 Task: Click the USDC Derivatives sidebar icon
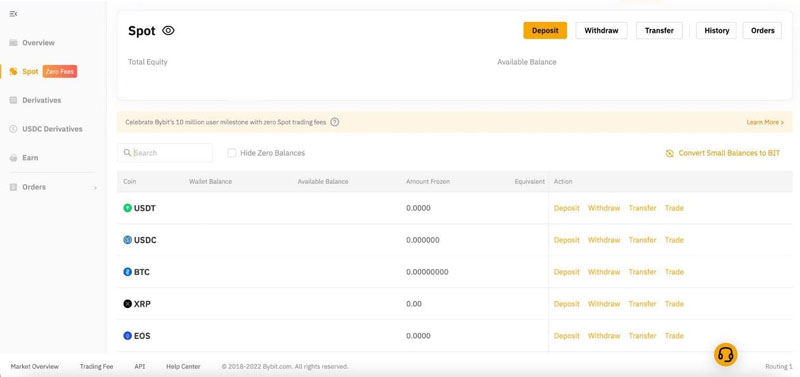(x=13, y=129)
